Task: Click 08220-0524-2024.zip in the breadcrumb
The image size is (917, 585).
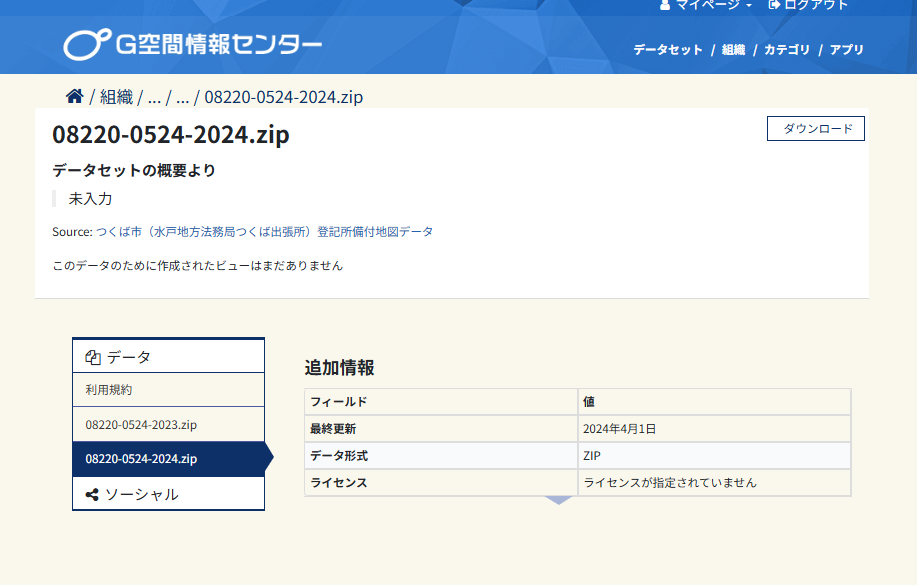Action: pyautogui.click(x=284, y=97)
